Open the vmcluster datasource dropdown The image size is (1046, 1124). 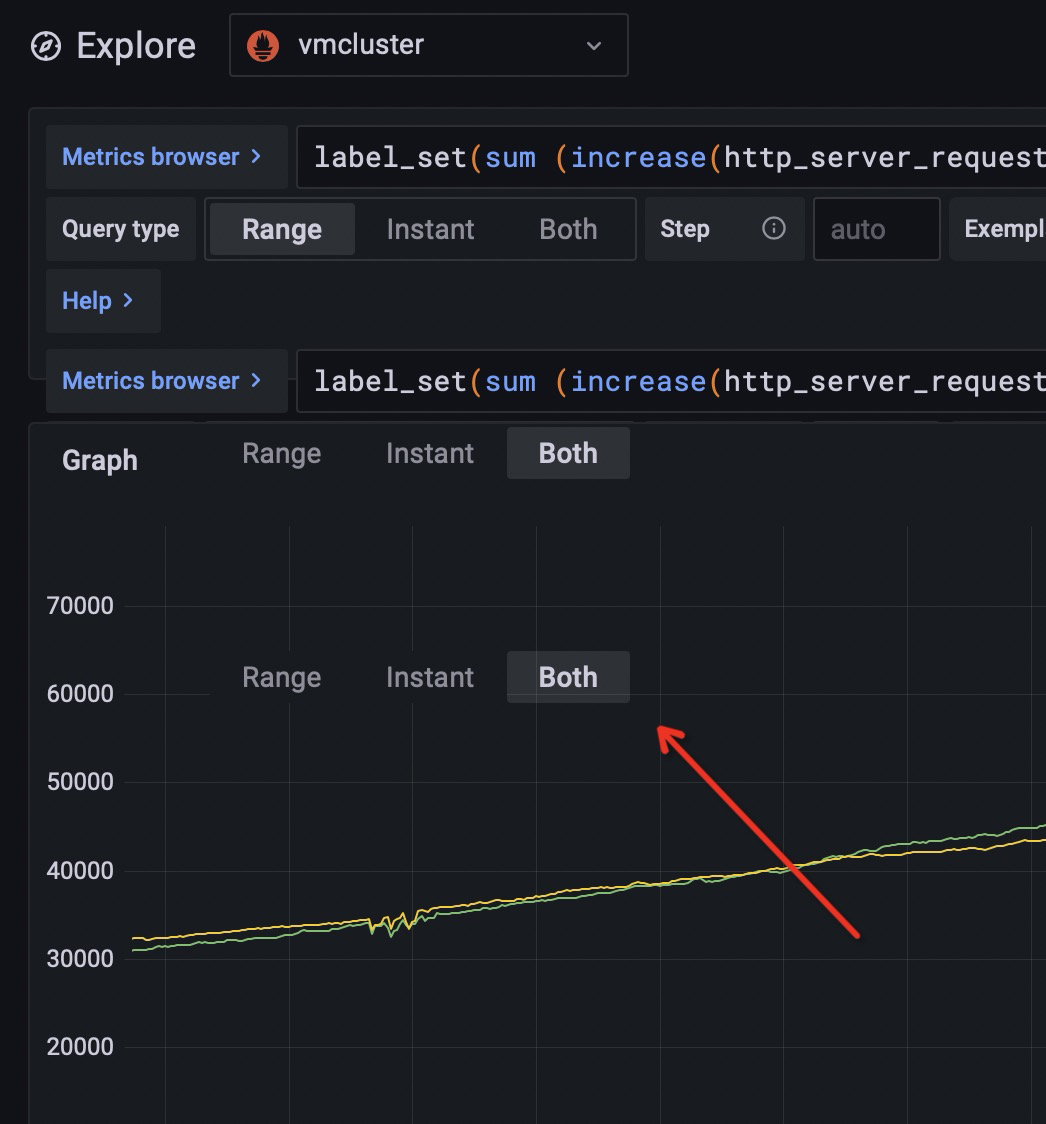tap(594, 45)
